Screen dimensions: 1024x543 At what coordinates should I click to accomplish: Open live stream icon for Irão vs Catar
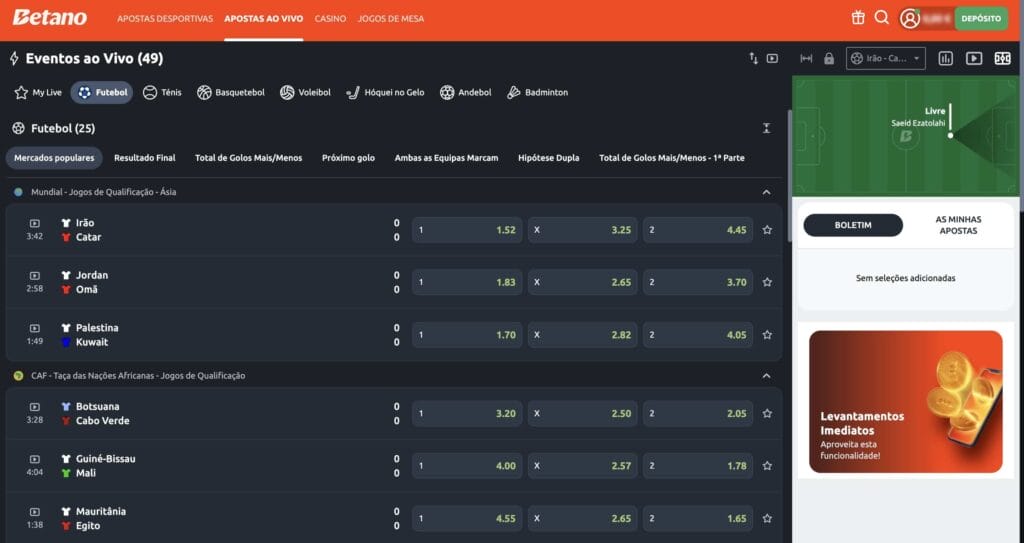pos(35,223)
